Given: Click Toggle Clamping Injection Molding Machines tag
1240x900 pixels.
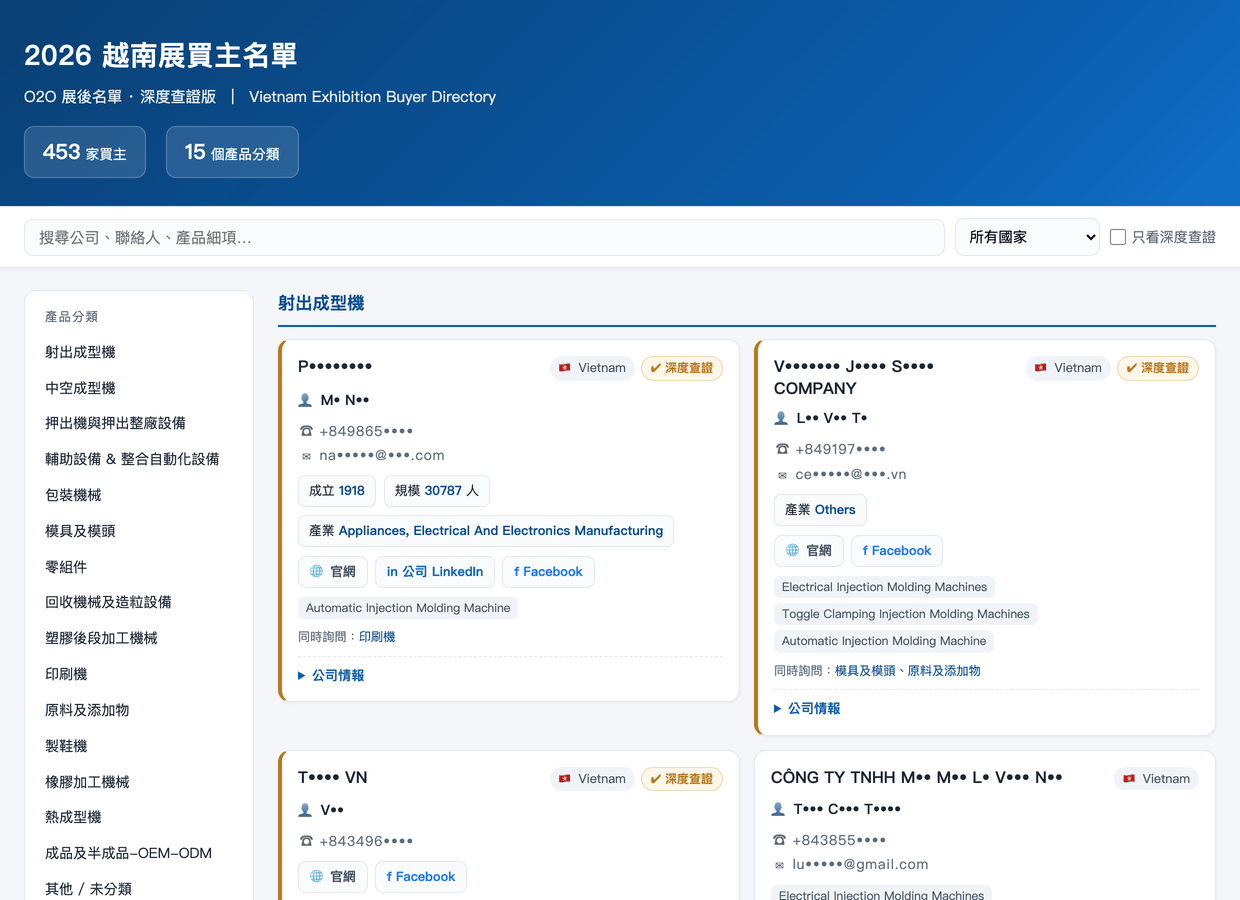Looking at the screenshot, I should pos(906,614).
